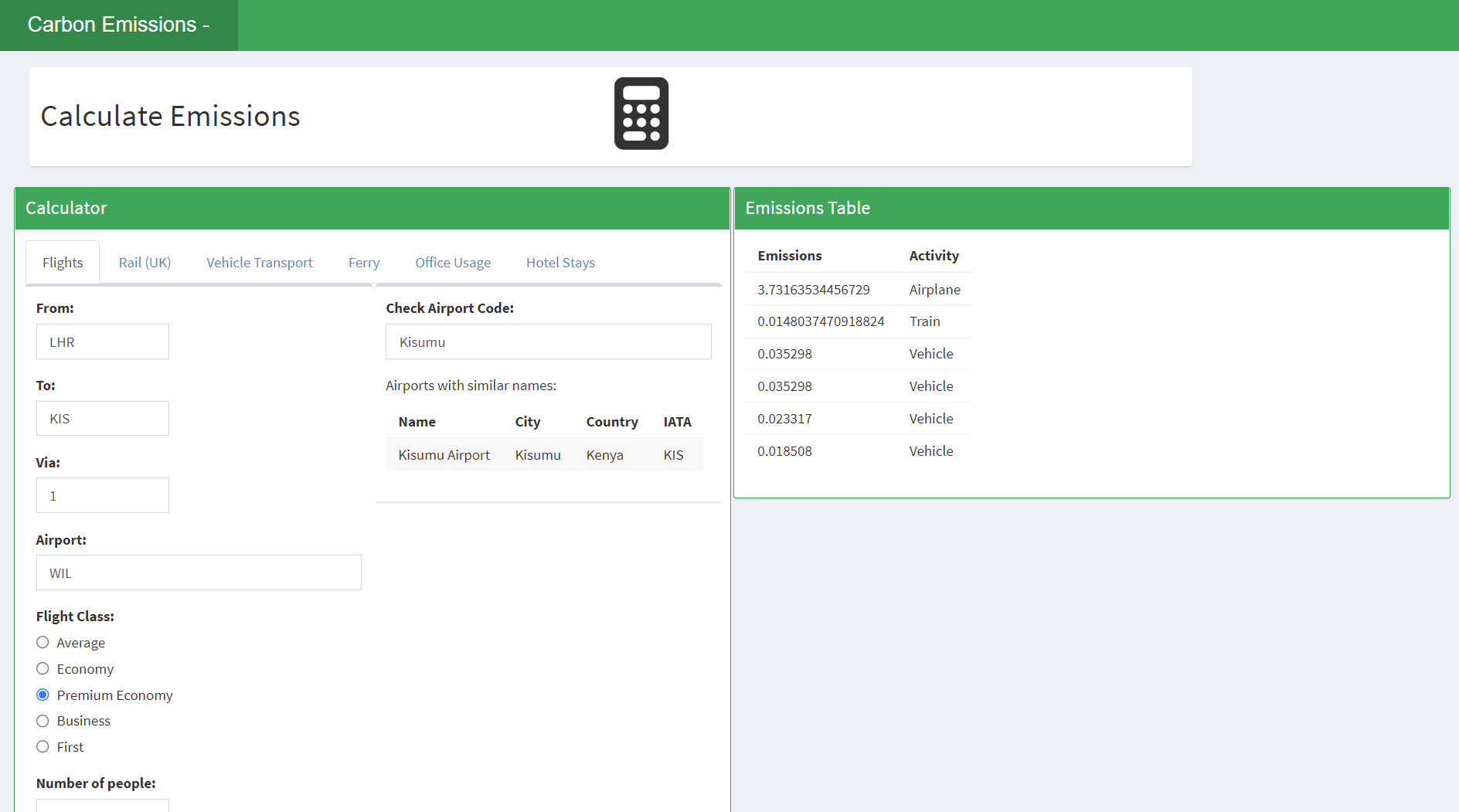Focus the From airport field

coord(103,341)
